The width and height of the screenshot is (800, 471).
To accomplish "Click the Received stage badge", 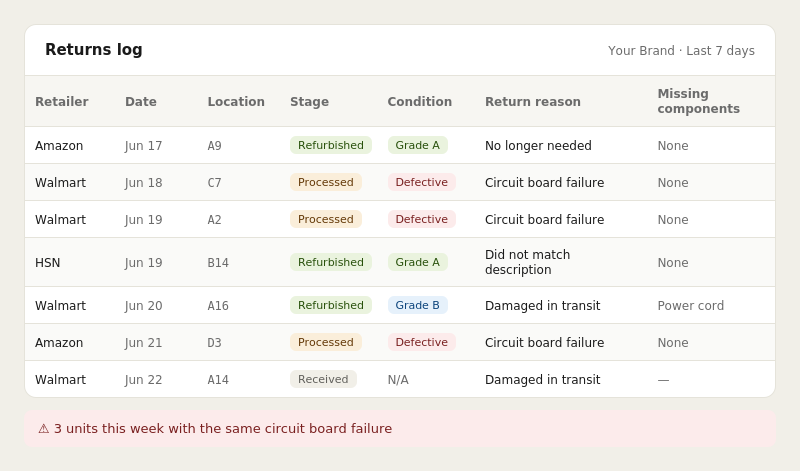I will [x=323, y=379].
